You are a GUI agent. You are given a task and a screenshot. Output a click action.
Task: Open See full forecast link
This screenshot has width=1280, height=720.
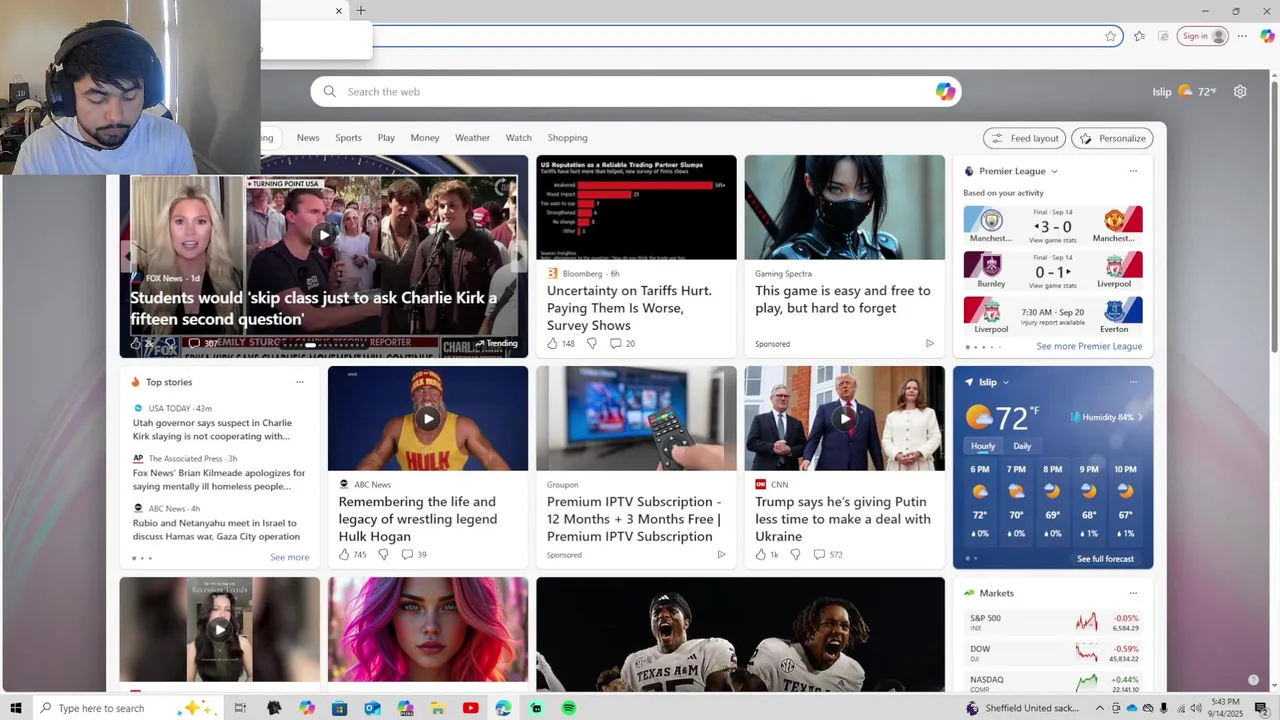click(x=1105, y=559)
